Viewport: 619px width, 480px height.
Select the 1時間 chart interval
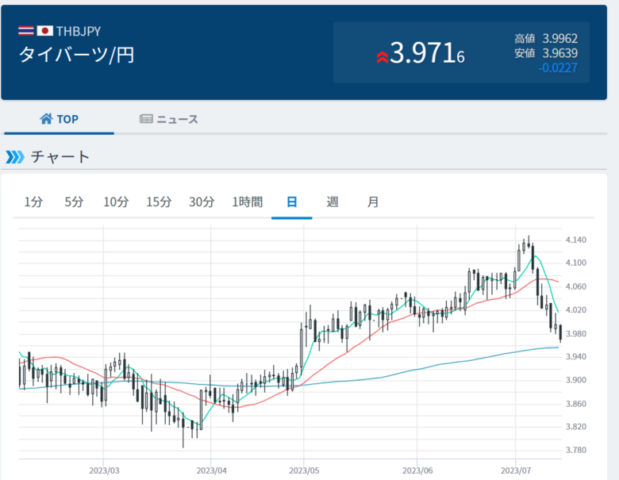[247, 202]
